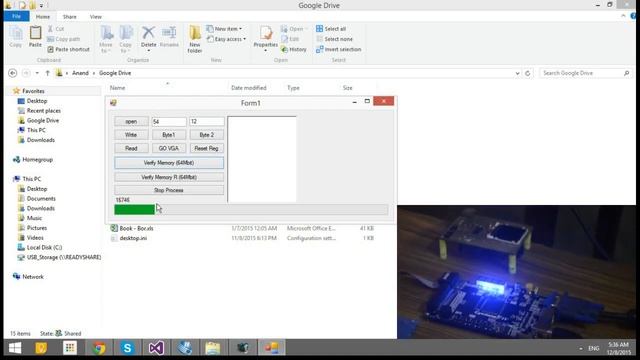
Task: Switch to the Home ribbon tab
Action: tap(43, 17)
